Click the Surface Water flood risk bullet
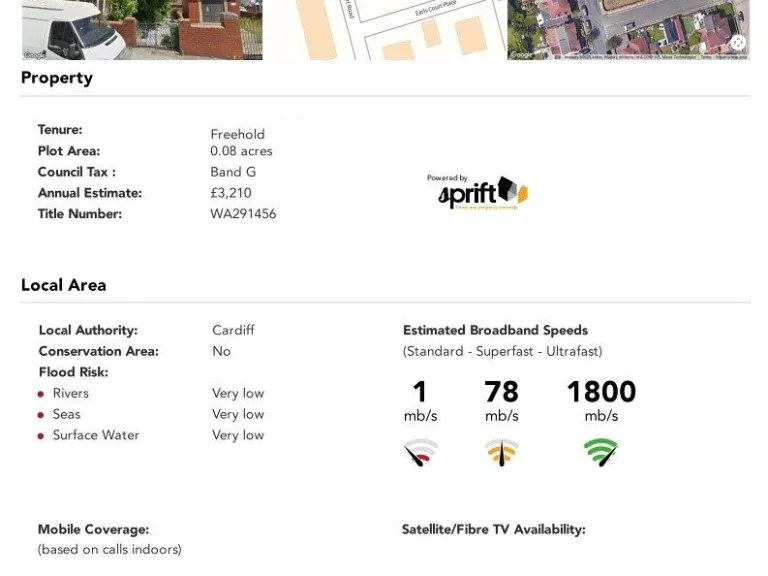768x576 pixels. [41, 436]
